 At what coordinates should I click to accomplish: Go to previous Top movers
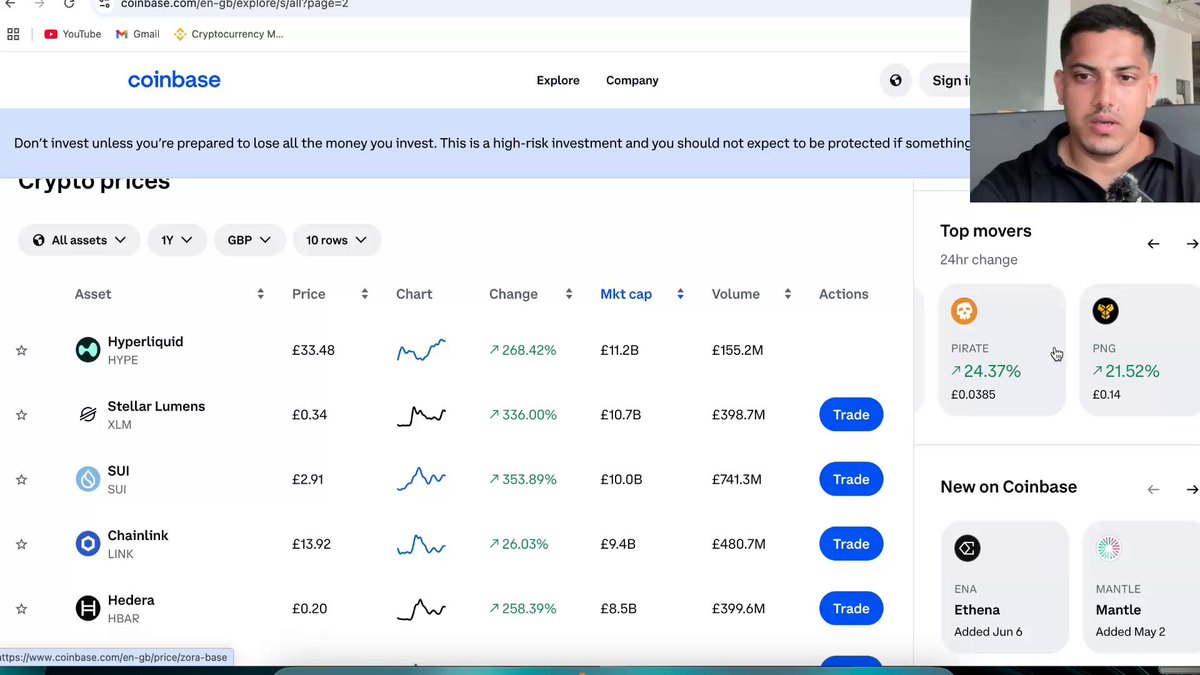tap(1153, 244)
